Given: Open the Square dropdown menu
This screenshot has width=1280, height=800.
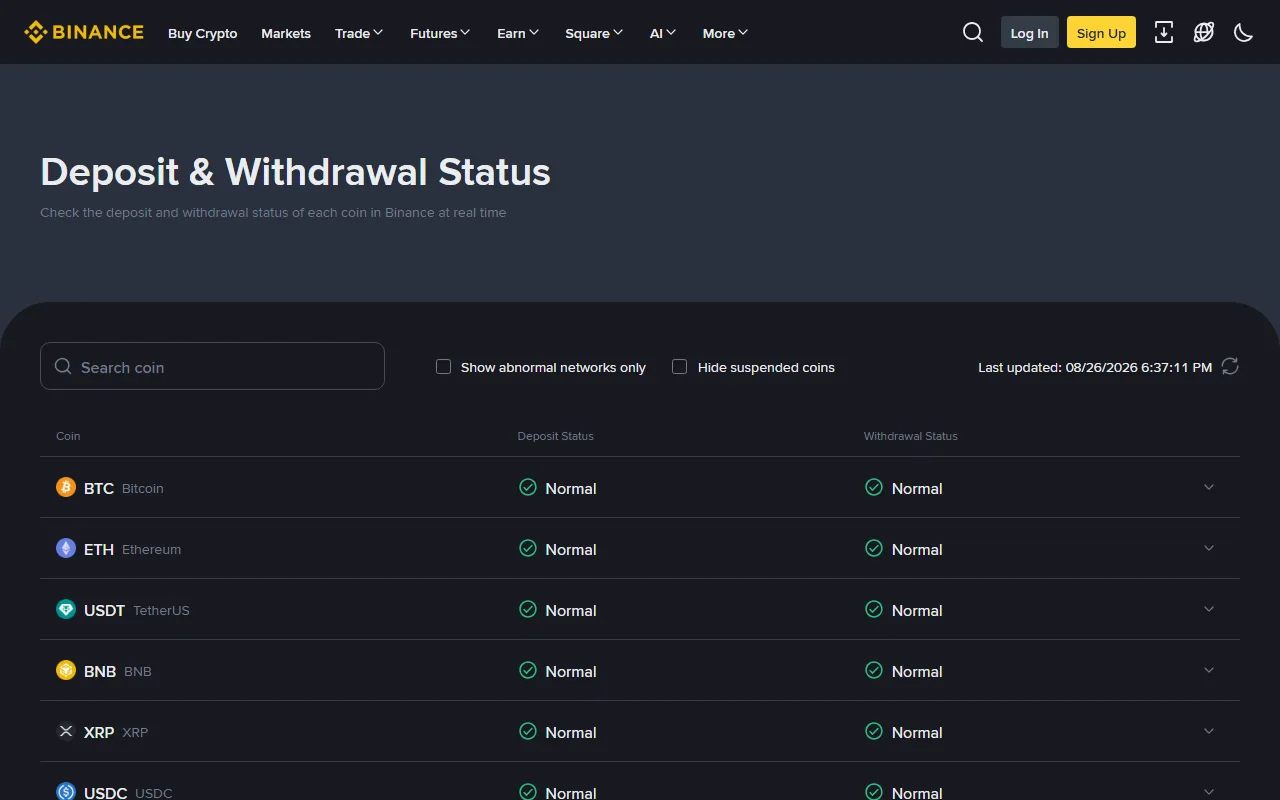Looking at the screenshot, I should [x=594, y=33].
